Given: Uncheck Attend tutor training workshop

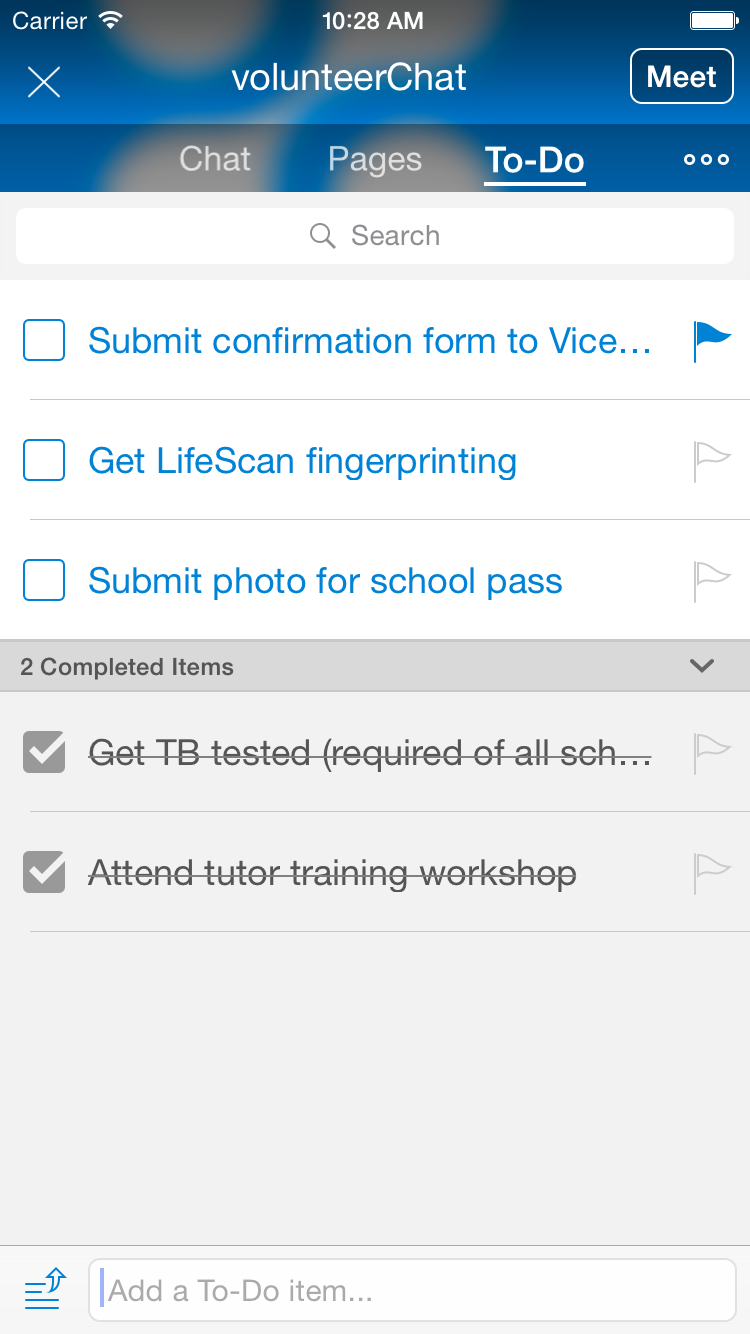Looking at the screenshot, I should [44, 872].
